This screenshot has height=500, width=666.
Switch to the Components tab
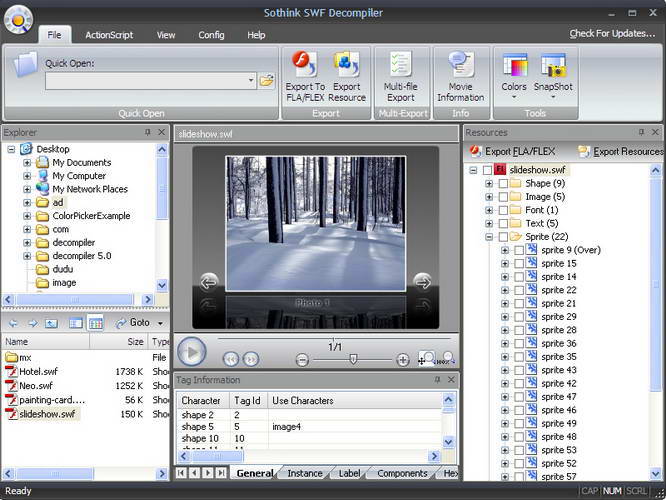402,473
